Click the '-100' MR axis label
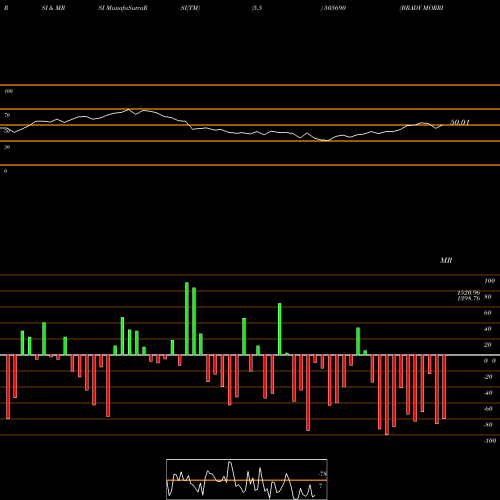500x500 pixels. coord(490,441)
